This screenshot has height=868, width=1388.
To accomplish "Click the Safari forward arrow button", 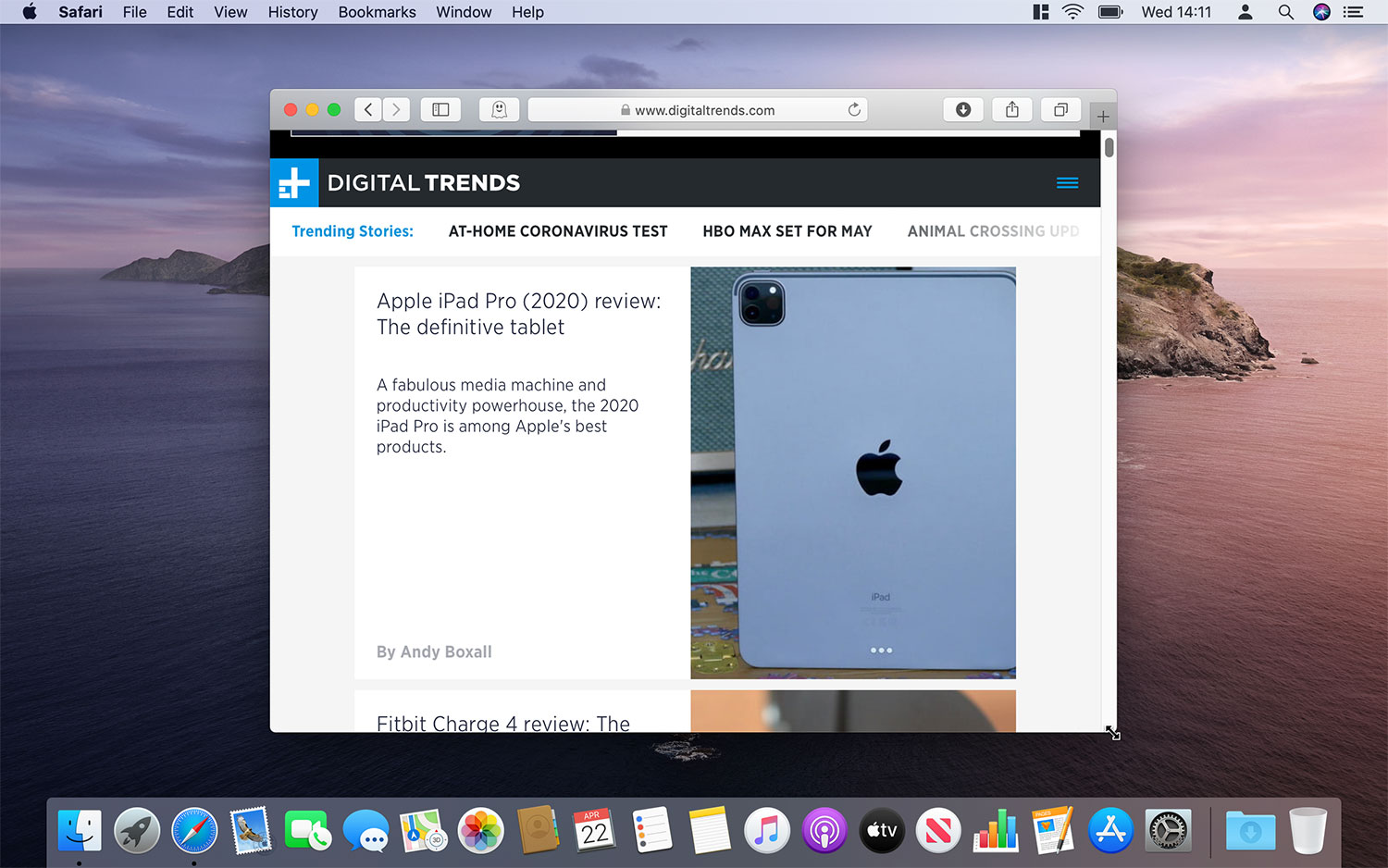I will point(396,110).
